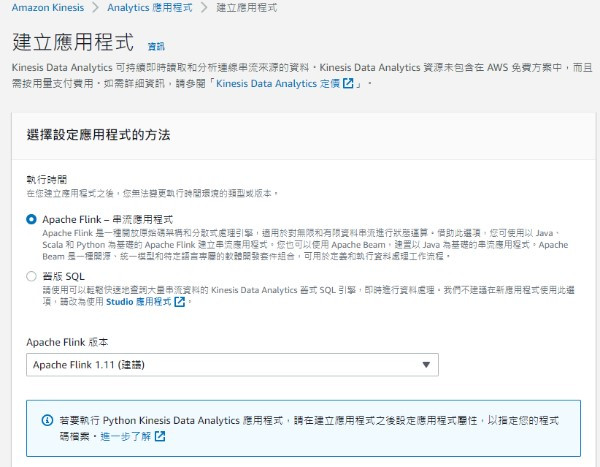Select the Apache Flink 串流應用程式 radio button
Screen dimensions: 600x467
[x=31, y=219]
